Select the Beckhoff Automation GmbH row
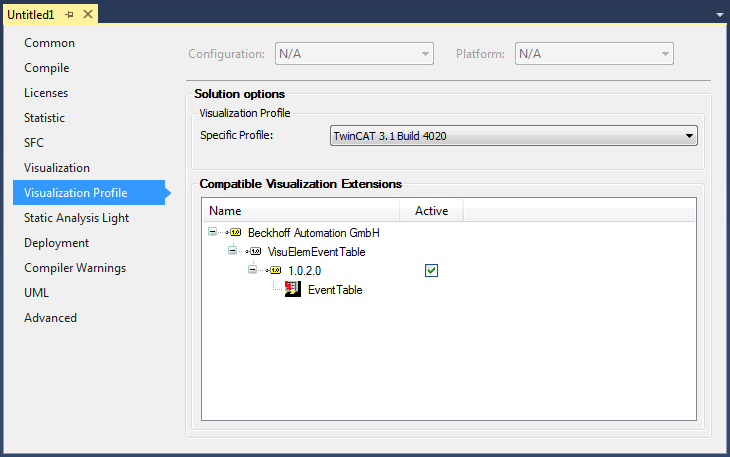 [313, 233]
